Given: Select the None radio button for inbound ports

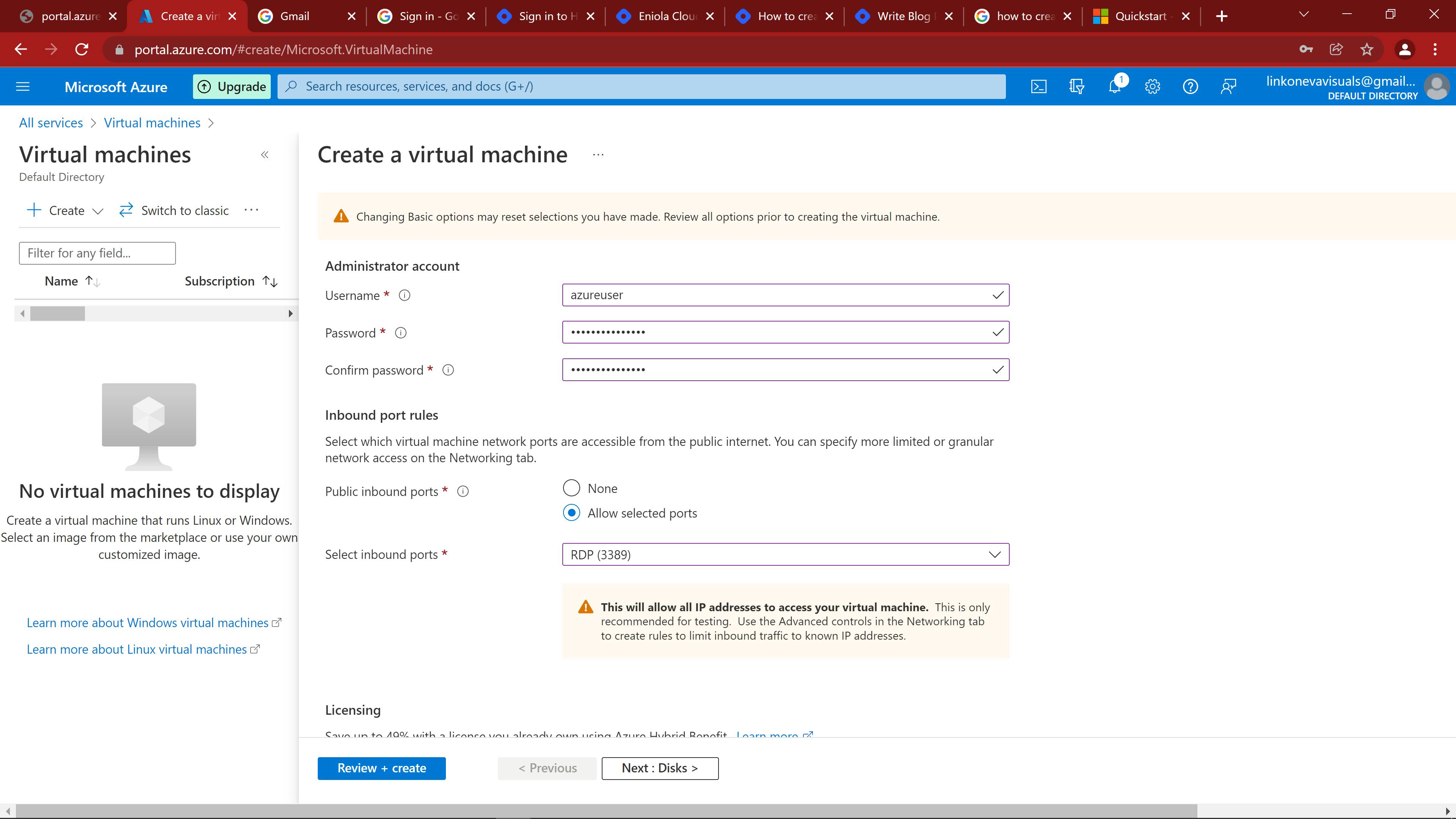Looking at the screenshot, I should point(571,488).
